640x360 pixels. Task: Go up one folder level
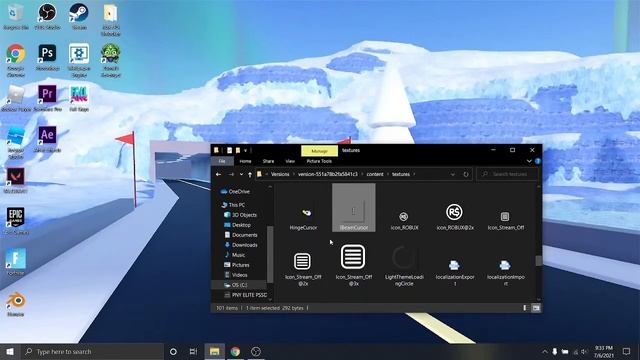point(250,174)
